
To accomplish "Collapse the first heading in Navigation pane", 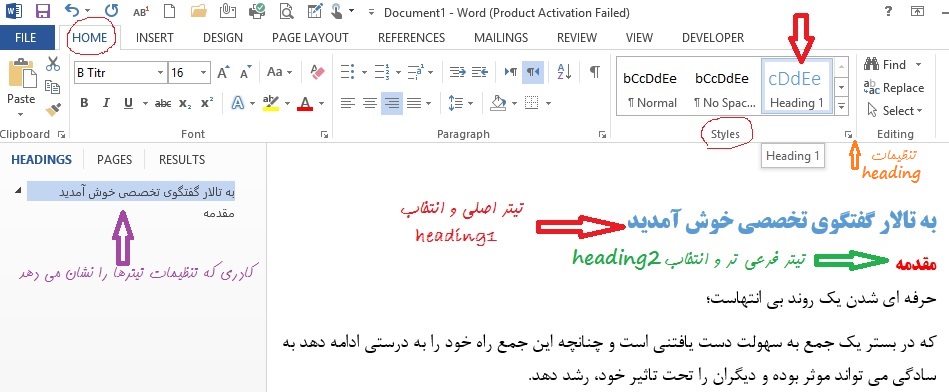I will pos(17,190).
